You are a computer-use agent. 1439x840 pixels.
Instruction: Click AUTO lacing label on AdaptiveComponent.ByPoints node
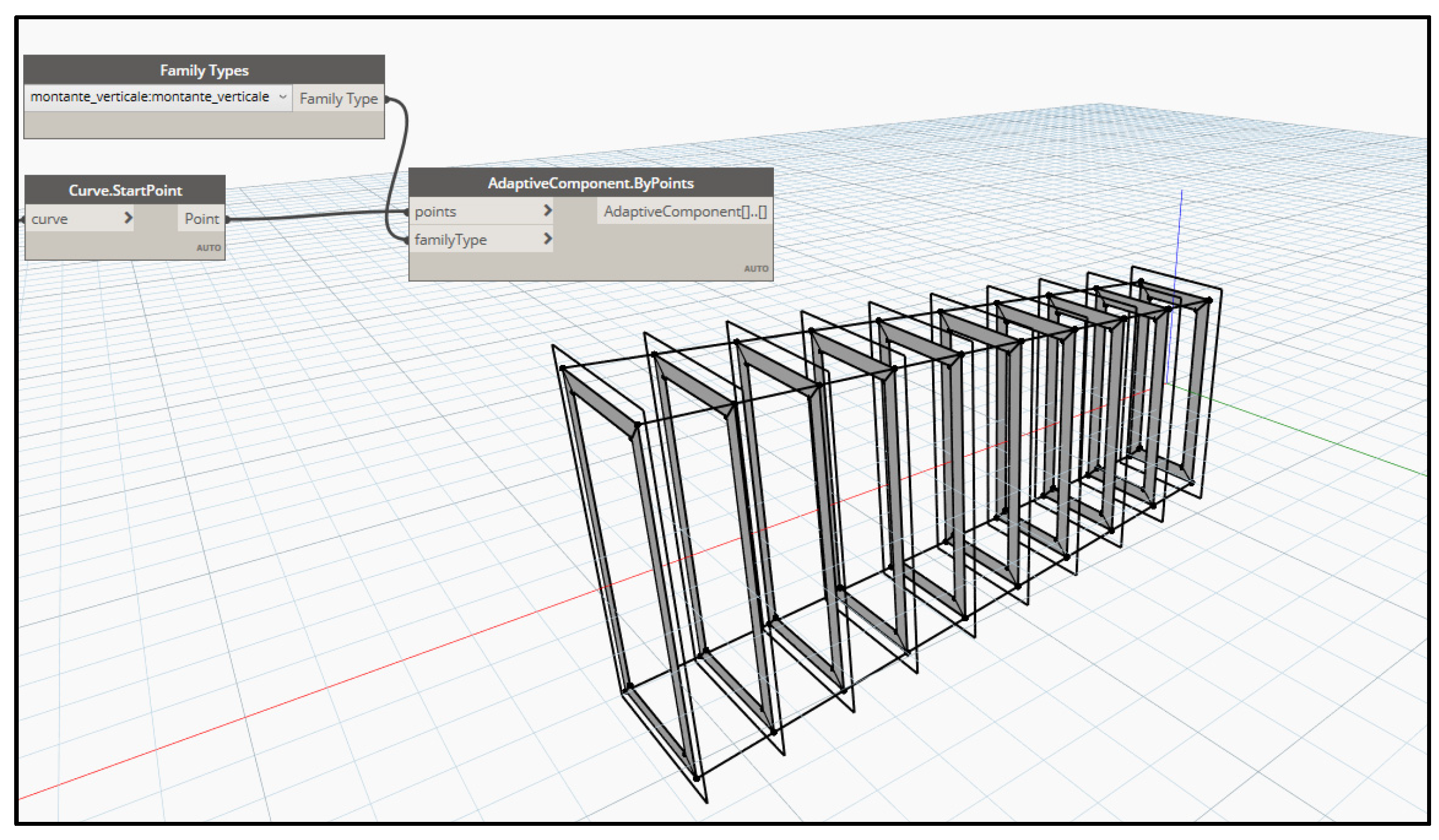pyautogui.click(x=755, y=269)
